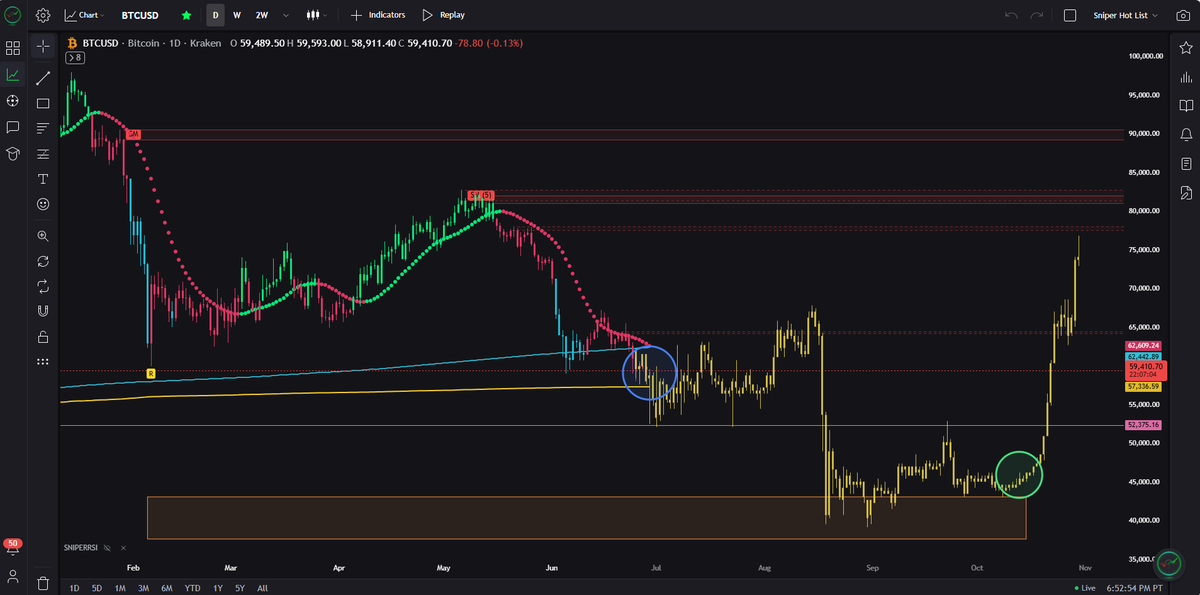The height and width of the screenshot is (595, 1200).
Task: Select the trend line drawing tool
Action: click(43, 77)
